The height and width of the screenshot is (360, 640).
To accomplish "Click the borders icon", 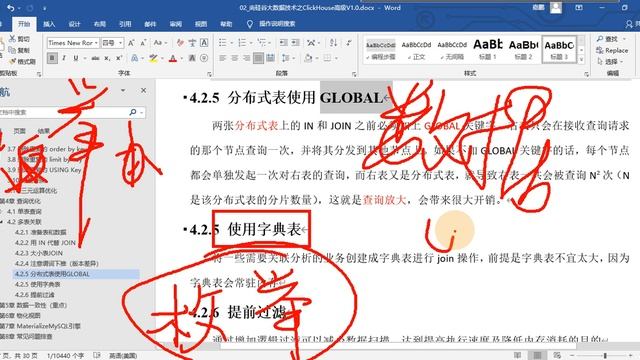I will point(327,58).
